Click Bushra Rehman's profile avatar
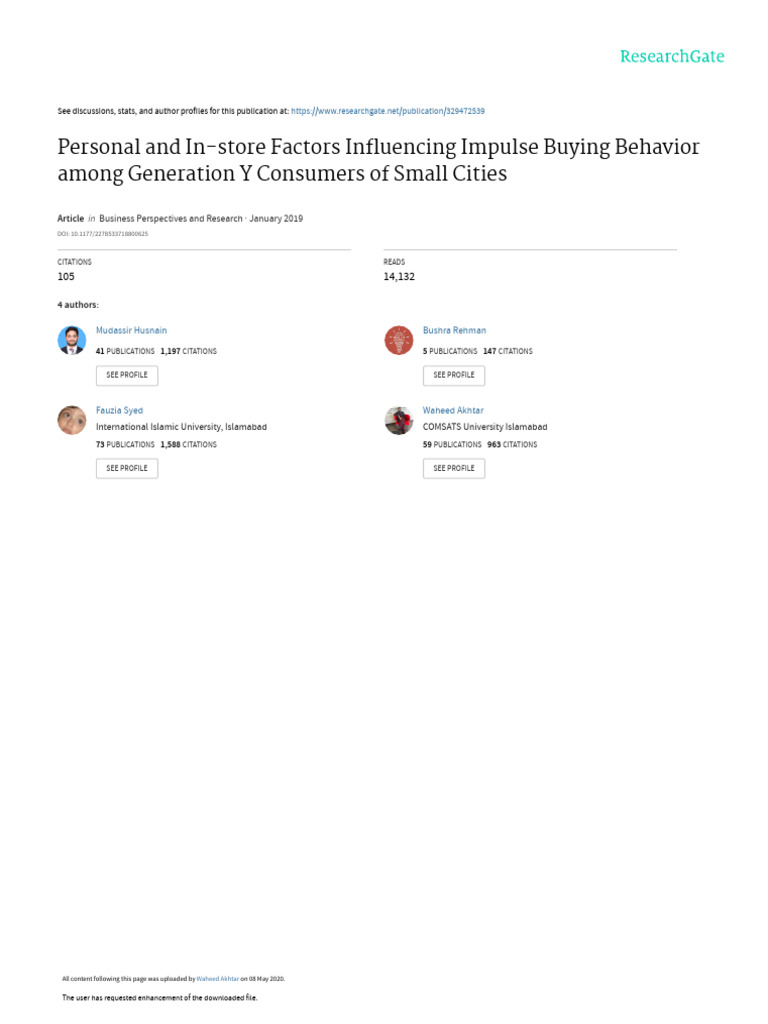Viewport: 768px width, 1024px height. pos(399,341)
